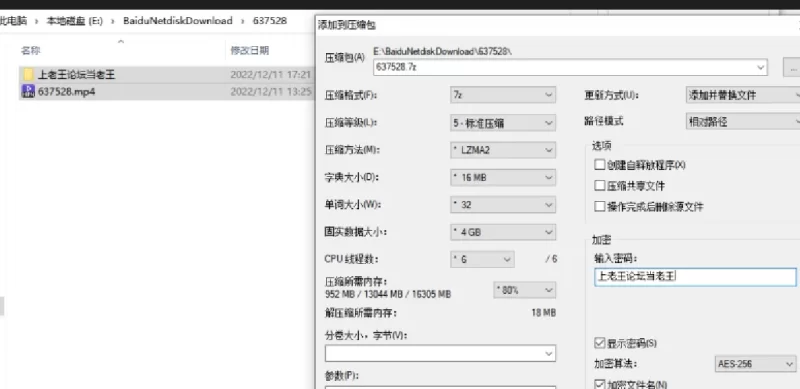Image resolution: width=800 pixels, height=389 pixels.
Task: Go to BaiduNetdiskDownload in breadcrumb
Action: (178, 21)
